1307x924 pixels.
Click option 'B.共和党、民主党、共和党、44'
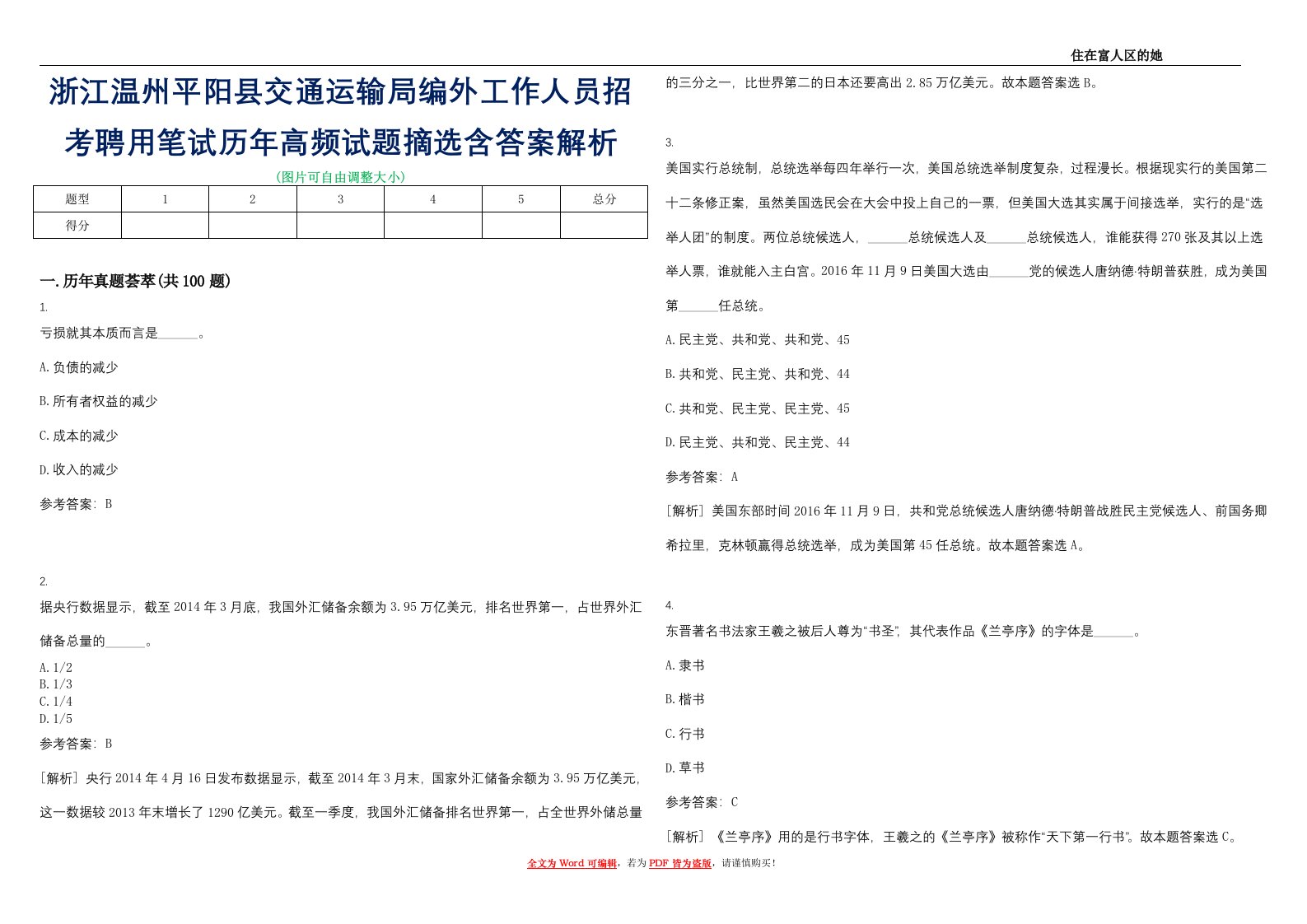click(758, 374)
